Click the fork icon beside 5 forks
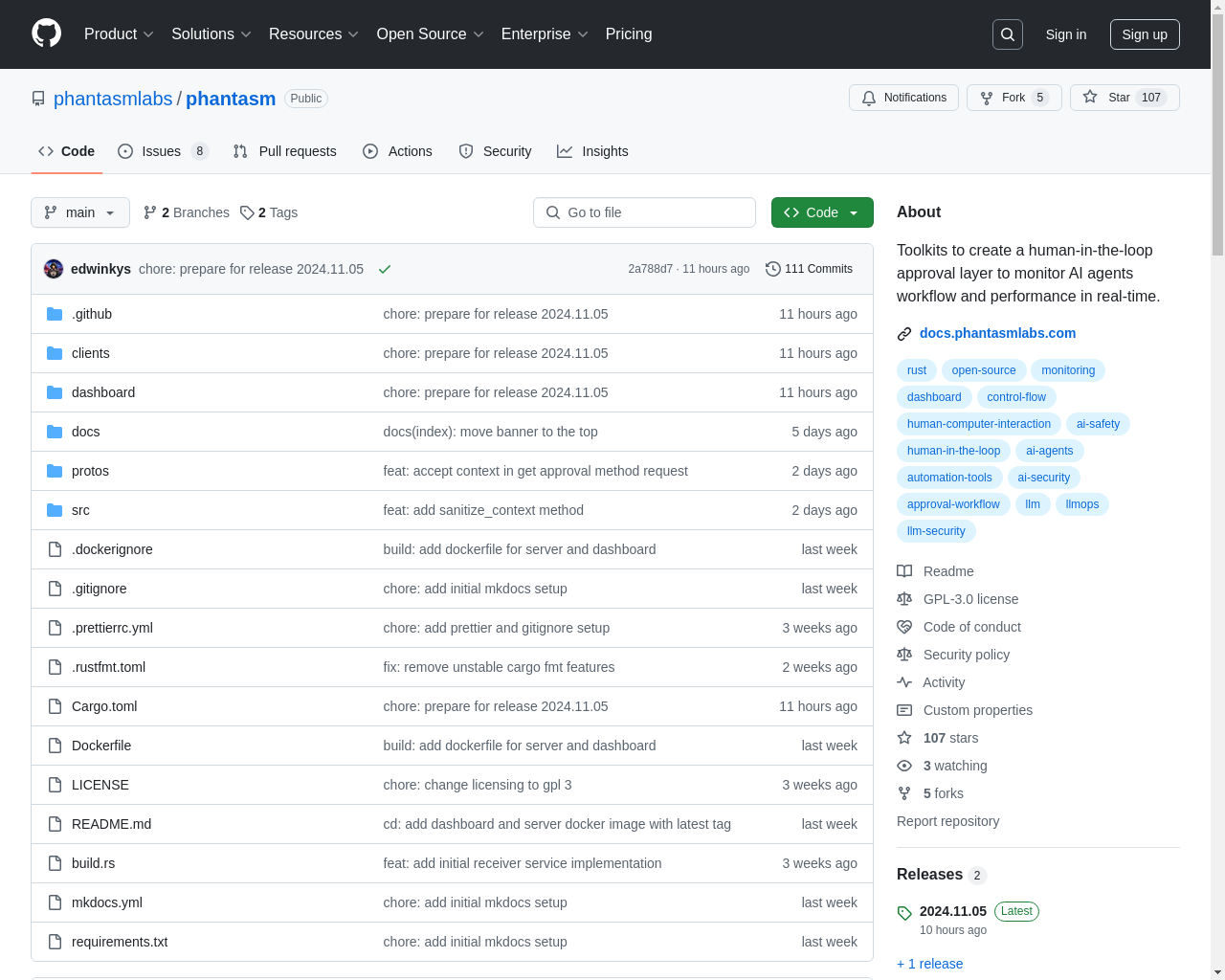The image size is (1225, 980). coord(904,793)
